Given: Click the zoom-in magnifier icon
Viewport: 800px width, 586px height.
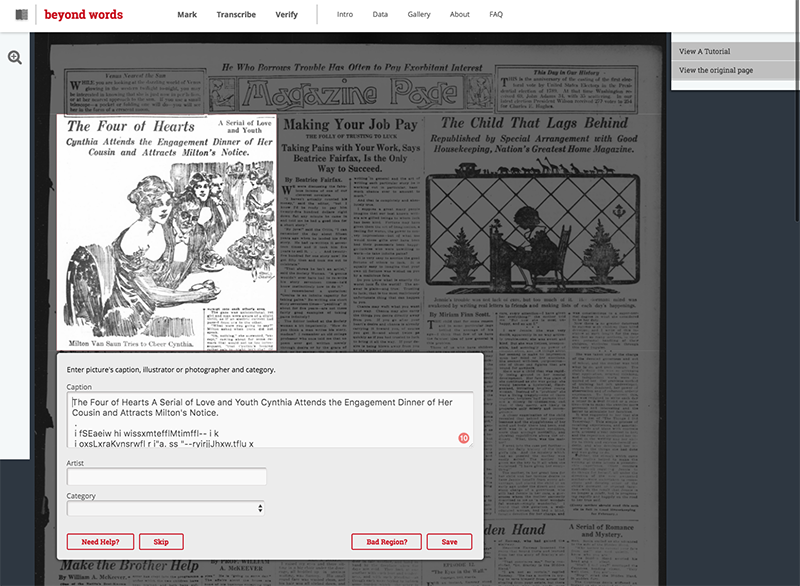Looking at the screenshot, I should point(15,58).
